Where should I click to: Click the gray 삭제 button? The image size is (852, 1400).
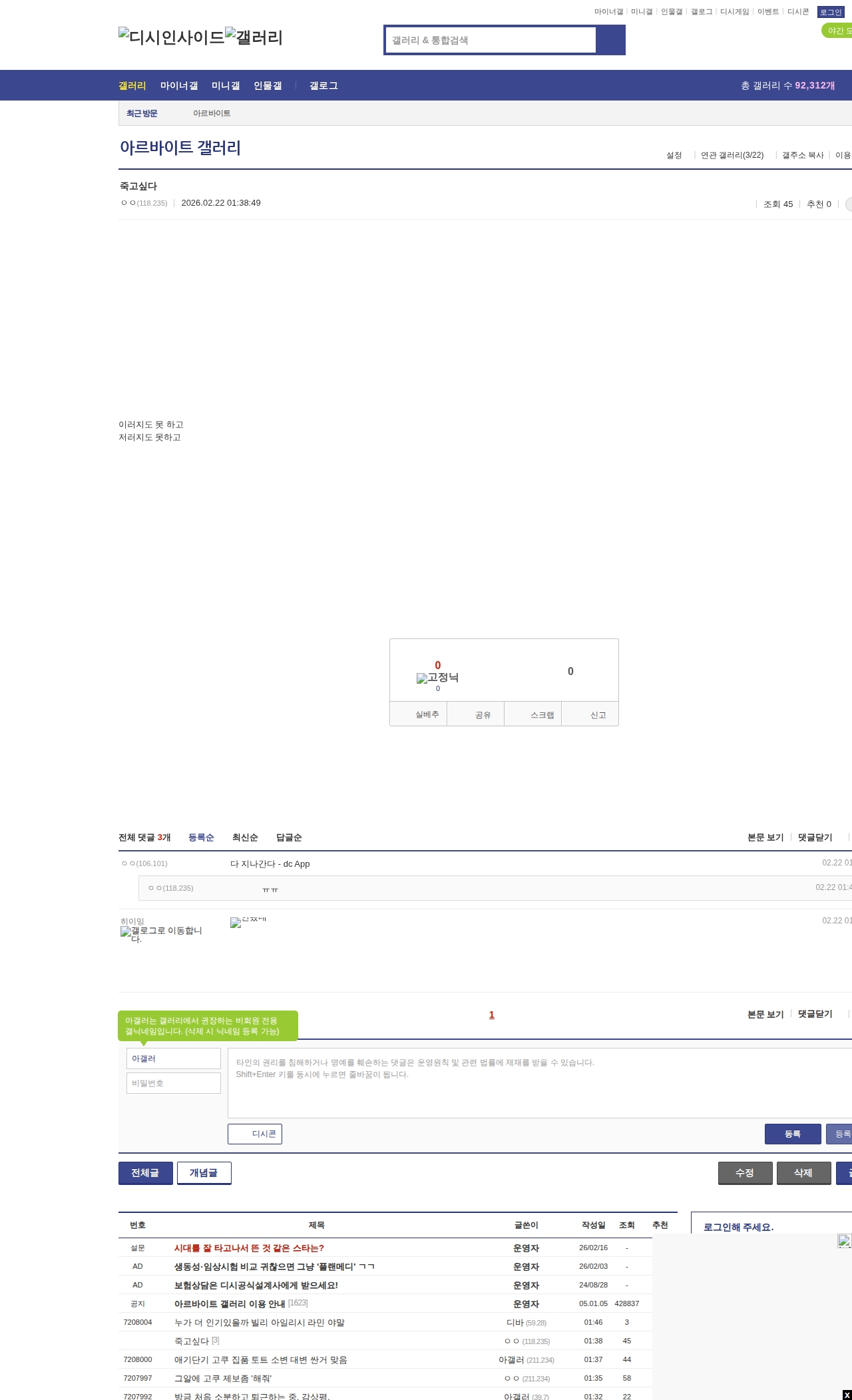804,1173
